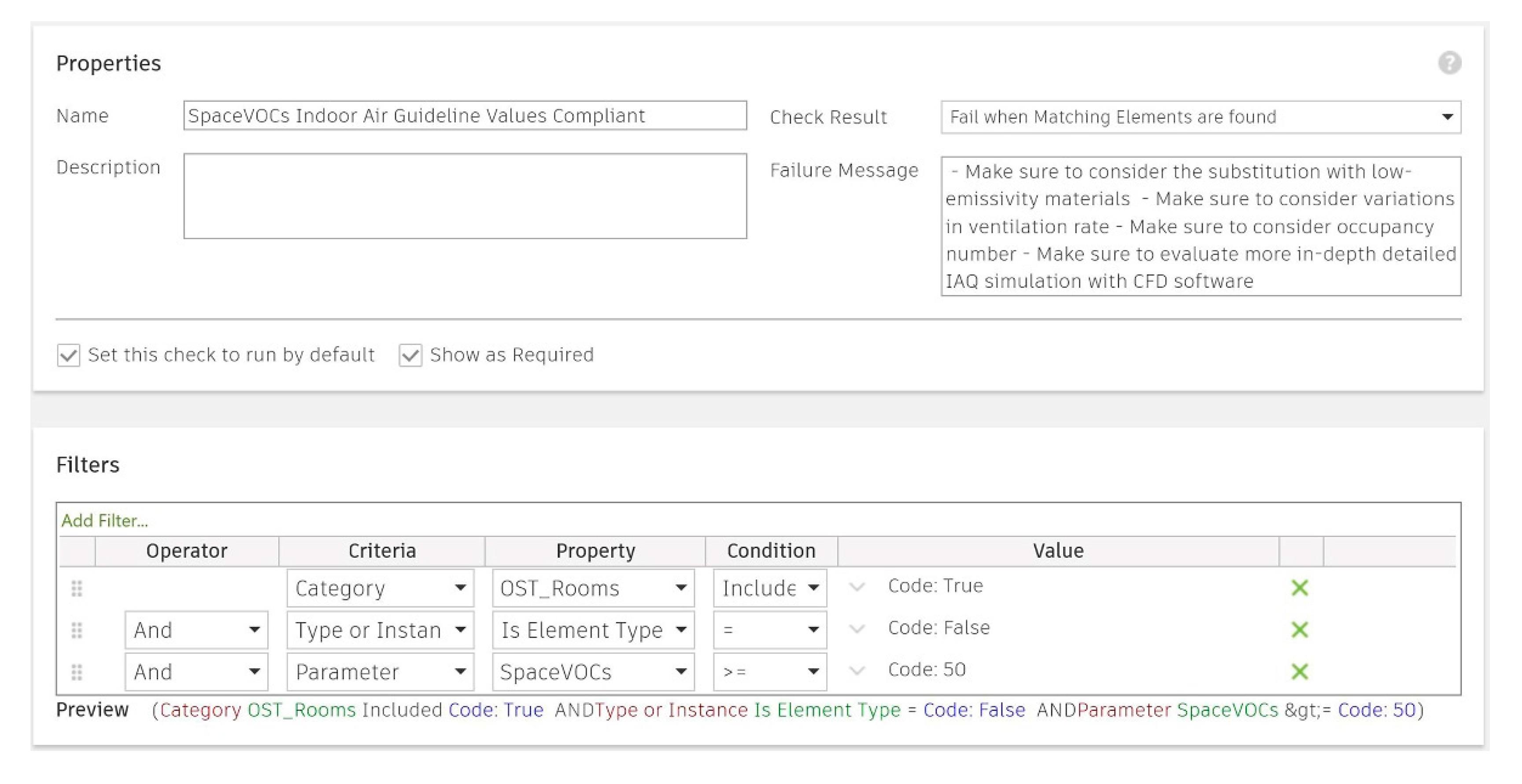Open the Category criteria dropdown
Image resolution: width=1522 pixels, height=784 pixels.
click(380, 588)
